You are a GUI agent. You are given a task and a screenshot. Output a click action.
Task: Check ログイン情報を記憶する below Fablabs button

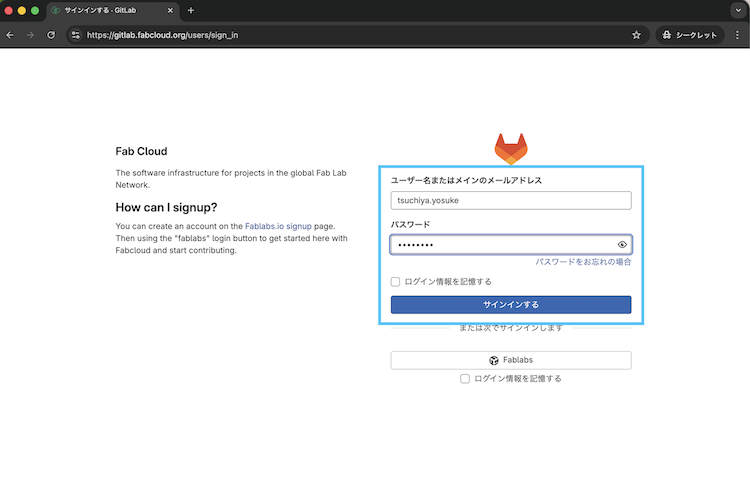[465, 379]
